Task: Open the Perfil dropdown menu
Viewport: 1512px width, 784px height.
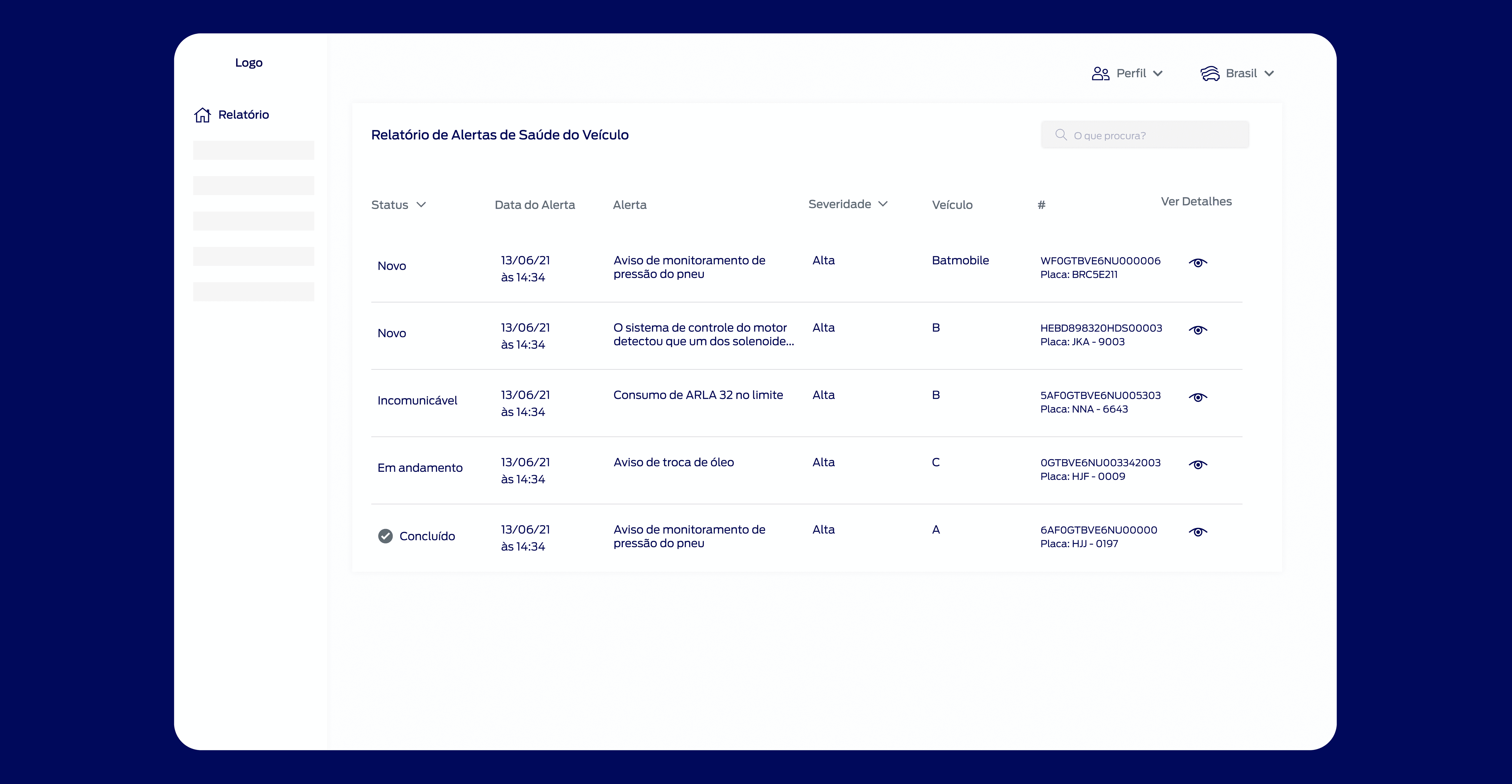Action: click(x=1157, y=73)
